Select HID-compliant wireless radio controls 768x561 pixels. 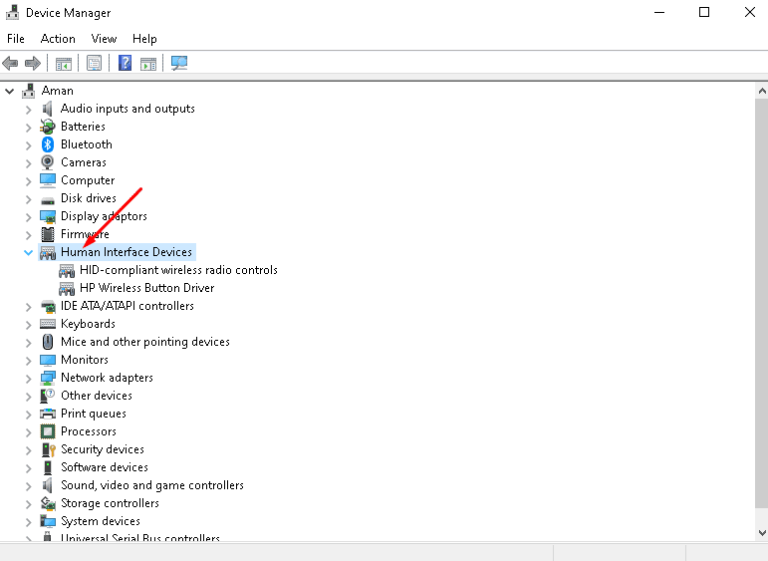(178, 270)
